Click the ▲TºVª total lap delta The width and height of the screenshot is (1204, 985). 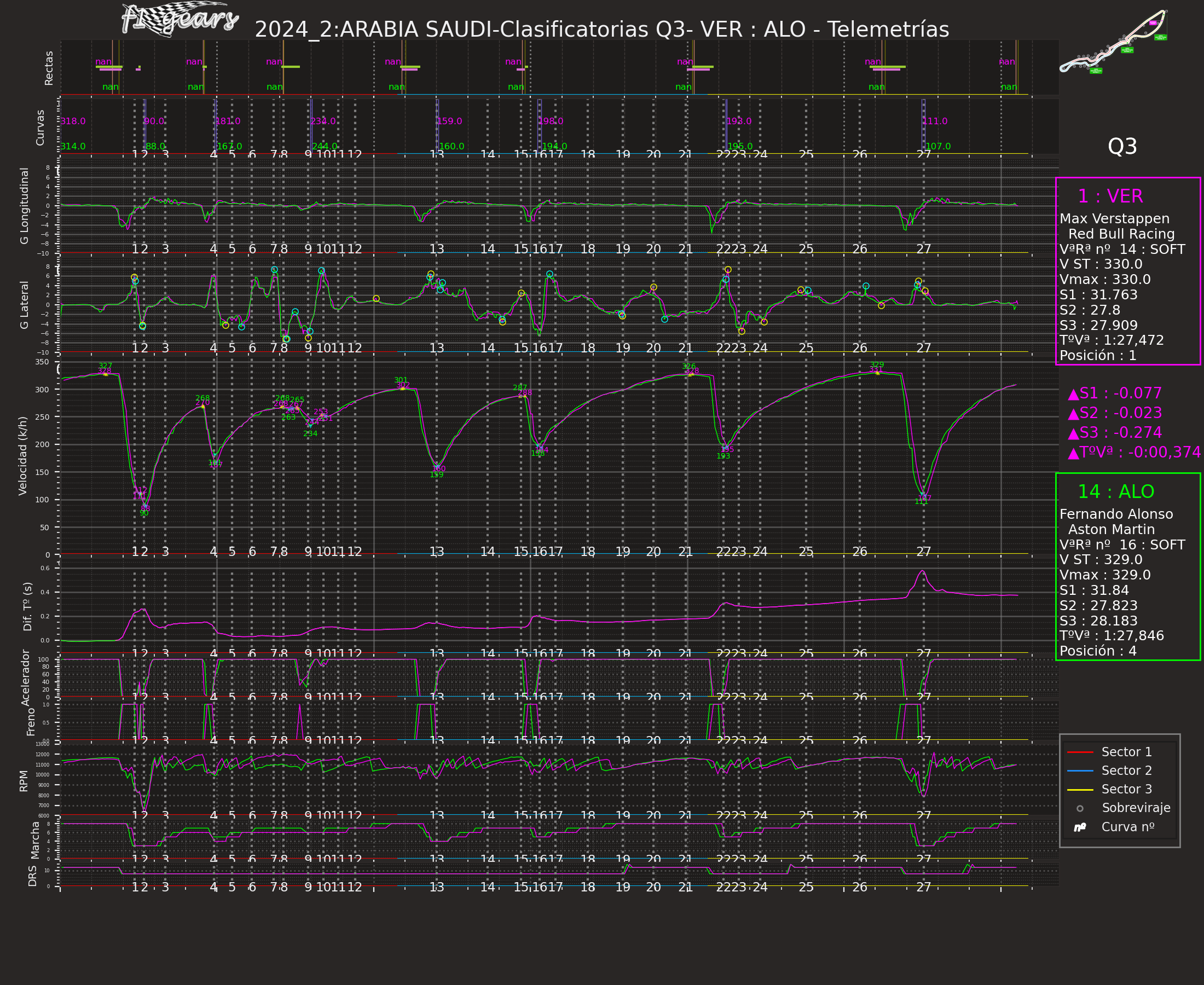click(x=1133, y=452)
